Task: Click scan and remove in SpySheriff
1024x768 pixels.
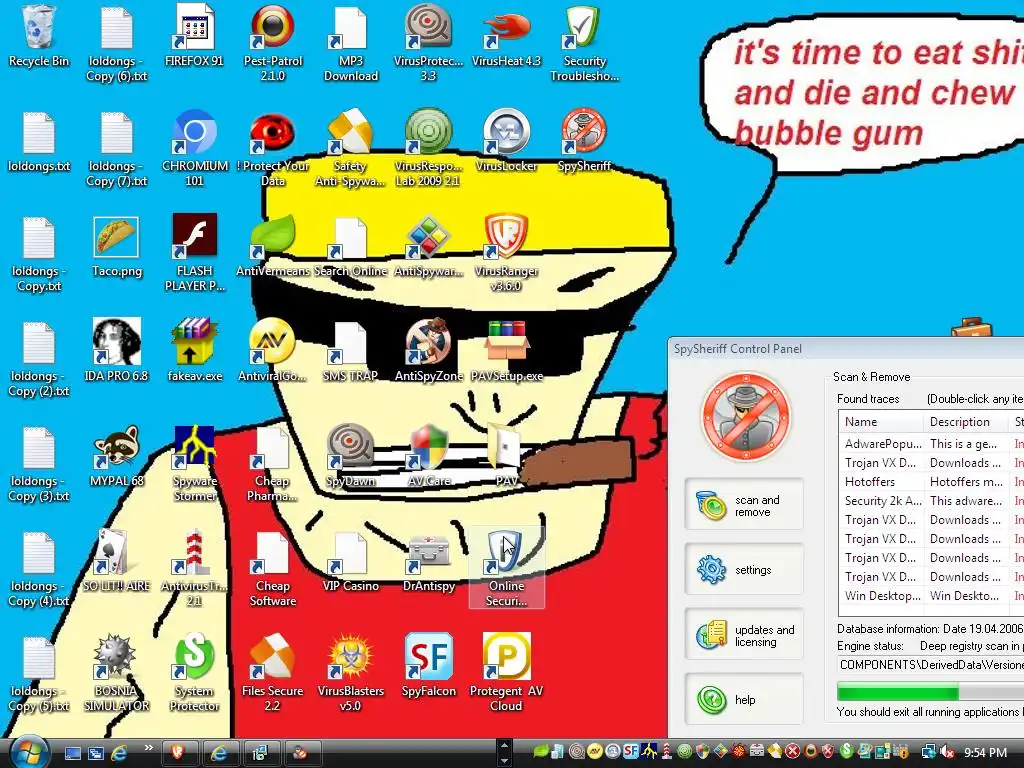Action: [744, 506]
